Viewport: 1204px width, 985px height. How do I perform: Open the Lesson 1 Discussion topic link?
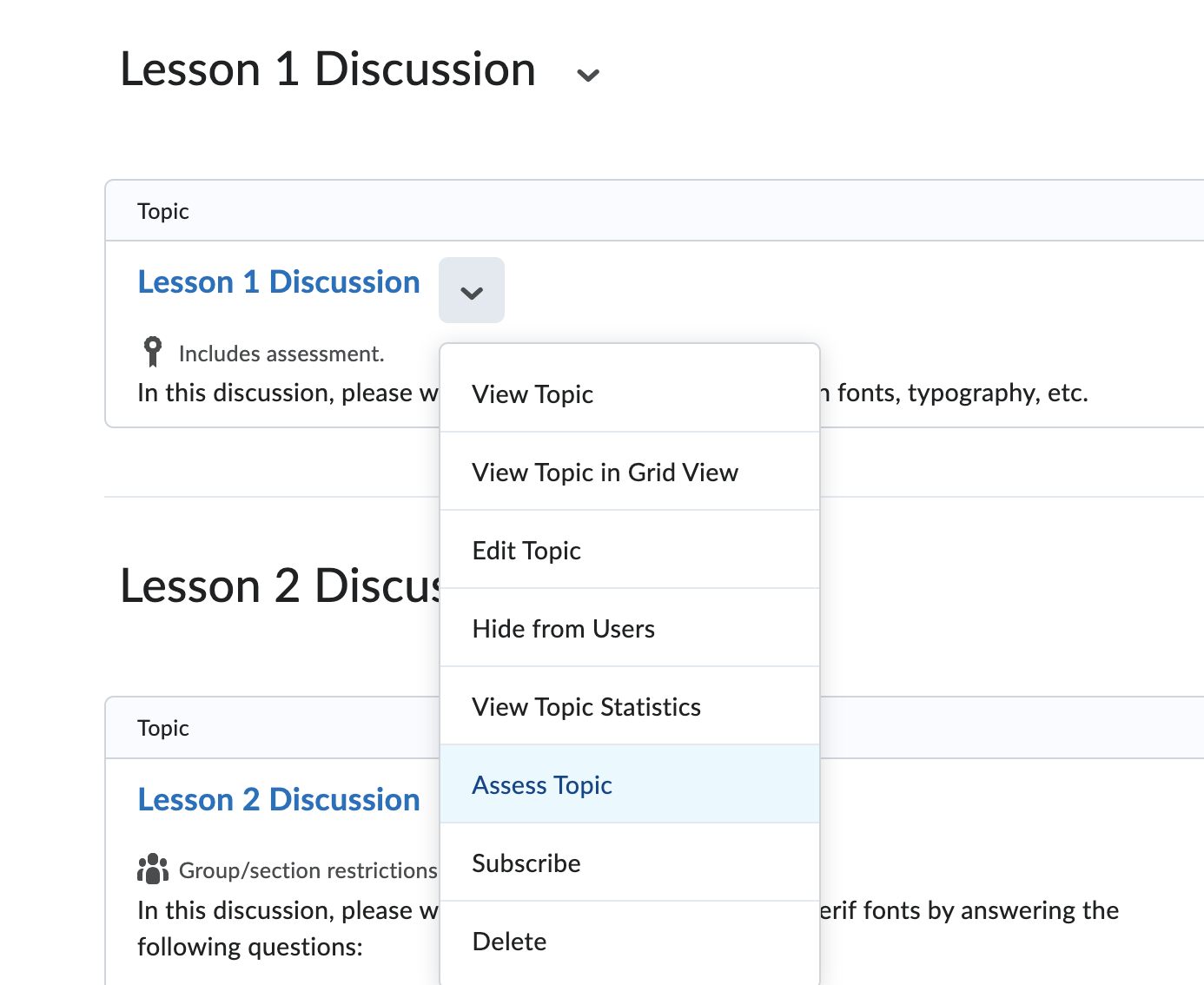(x=279, y=281)
